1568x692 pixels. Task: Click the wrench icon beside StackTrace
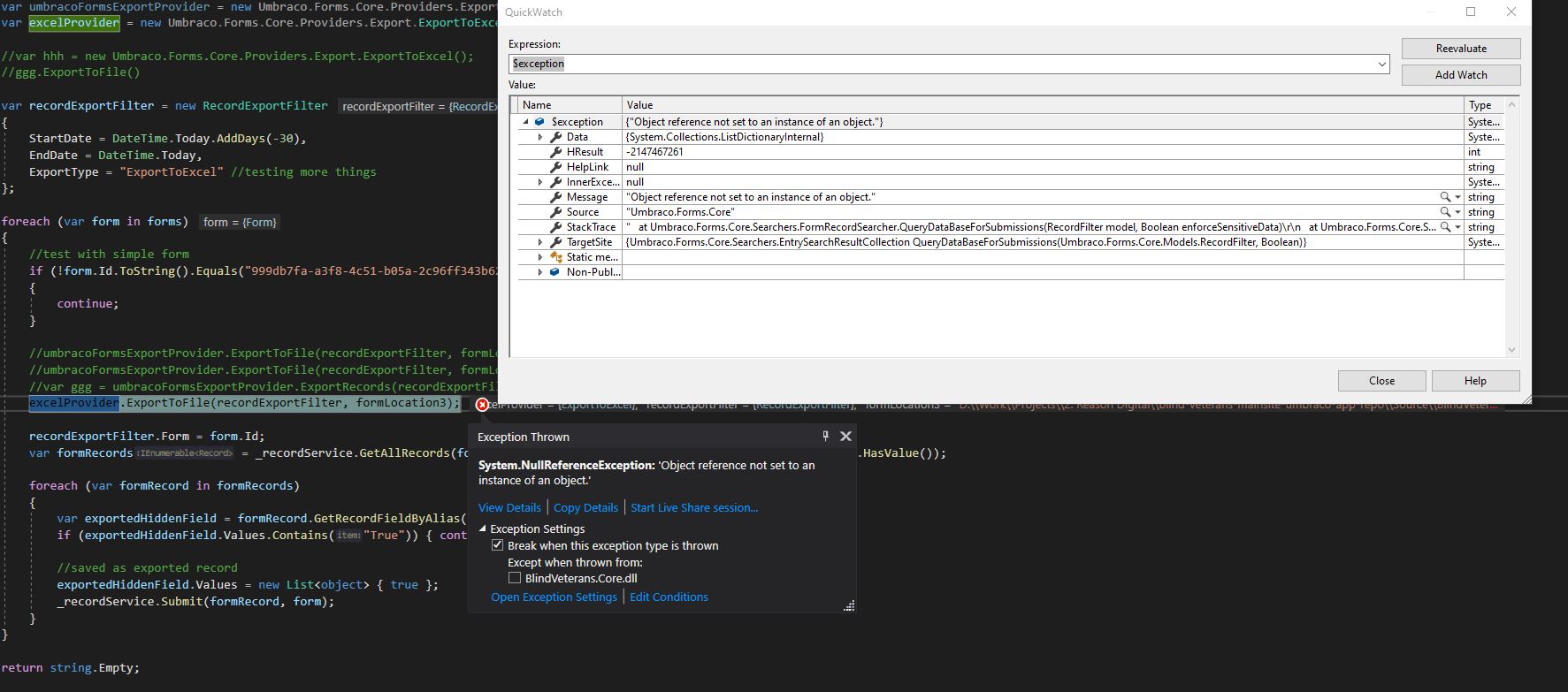(x=555, y=227)
